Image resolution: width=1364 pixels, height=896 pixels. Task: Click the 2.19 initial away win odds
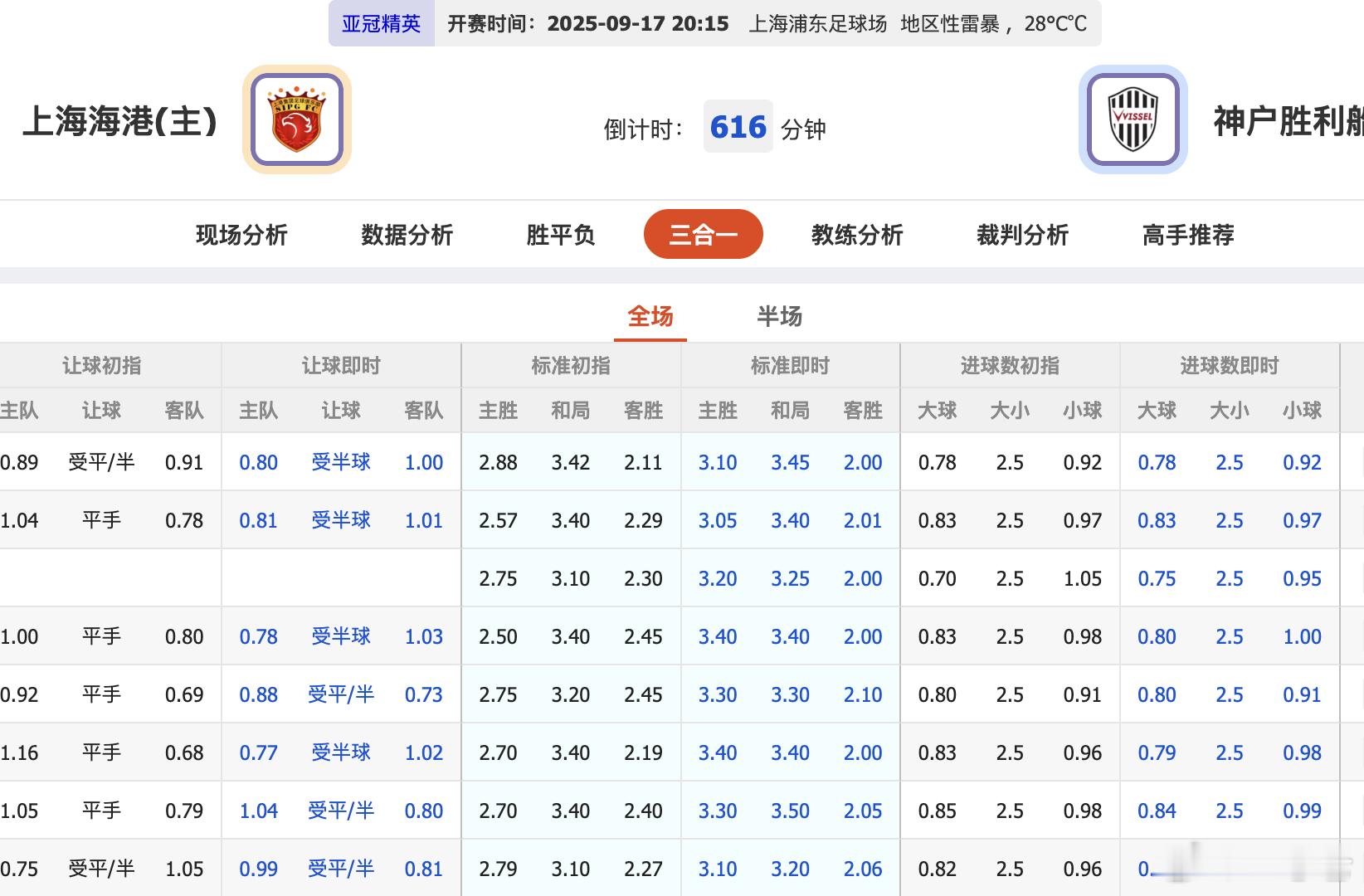(643, 752)
